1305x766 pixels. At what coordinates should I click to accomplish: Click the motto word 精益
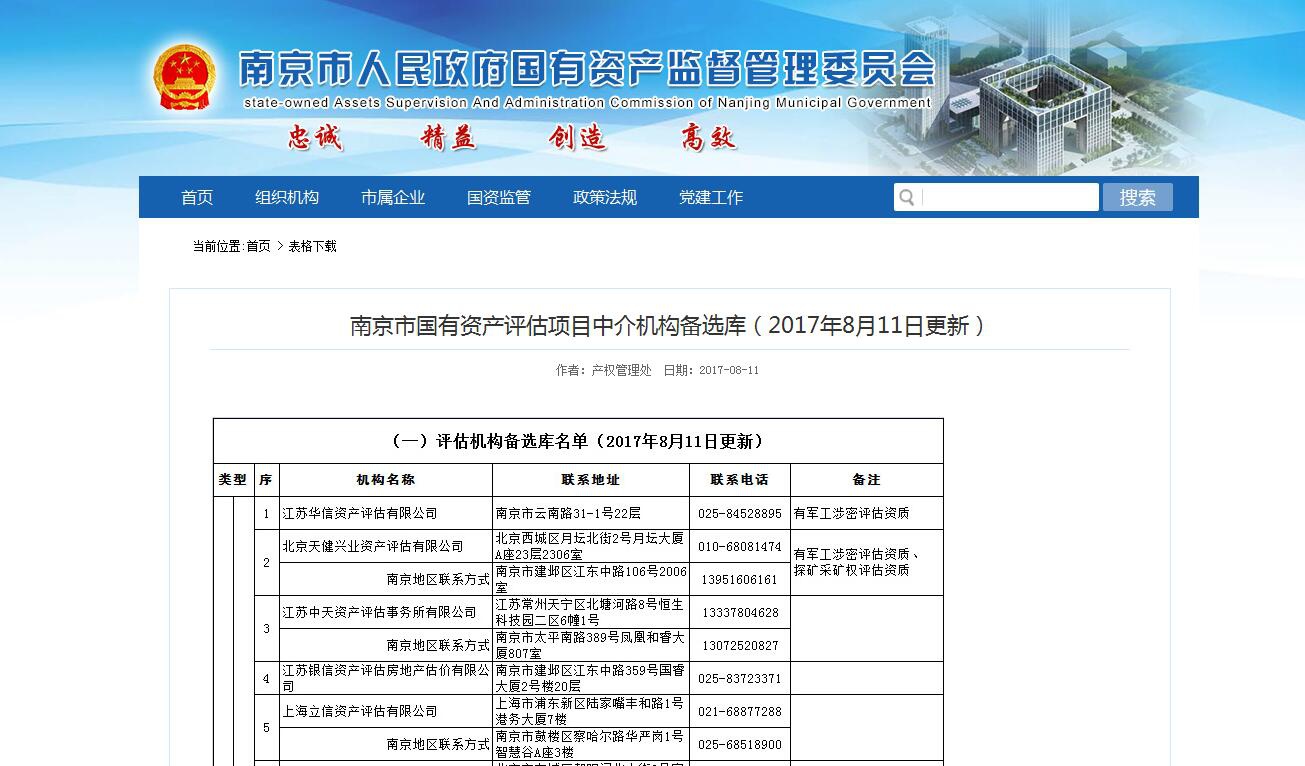(x=448, y=137)
